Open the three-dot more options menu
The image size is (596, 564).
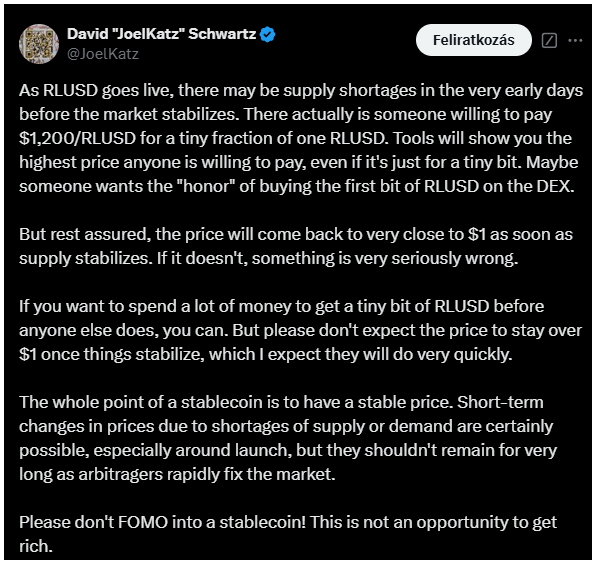pyautogui.click(x=575, y=40)
